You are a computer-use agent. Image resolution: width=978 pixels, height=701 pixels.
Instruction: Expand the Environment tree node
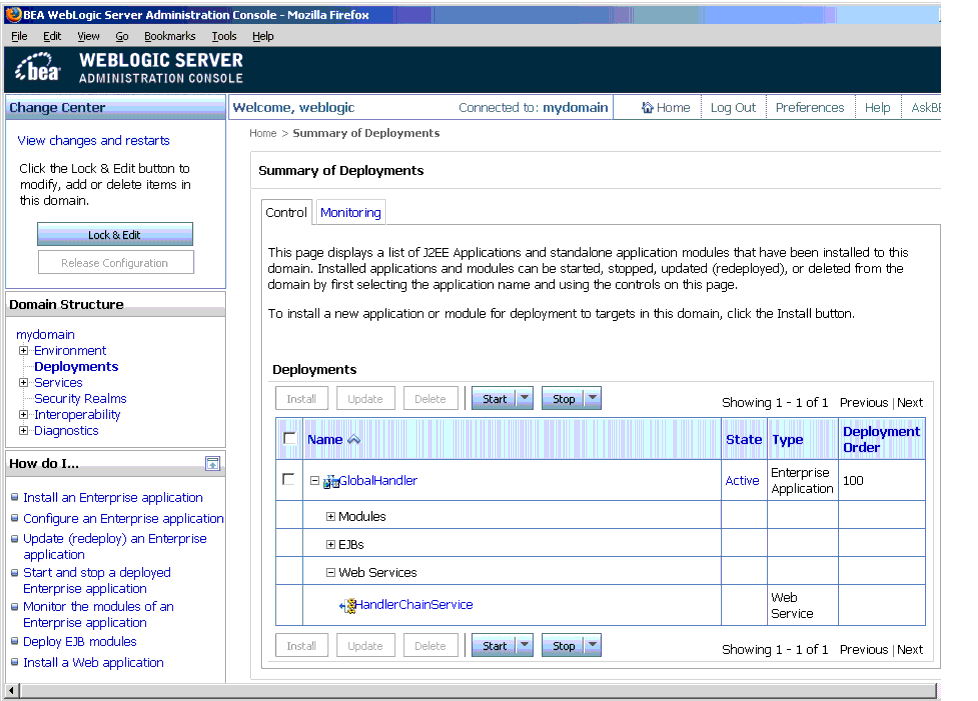(x=23, y=350)
